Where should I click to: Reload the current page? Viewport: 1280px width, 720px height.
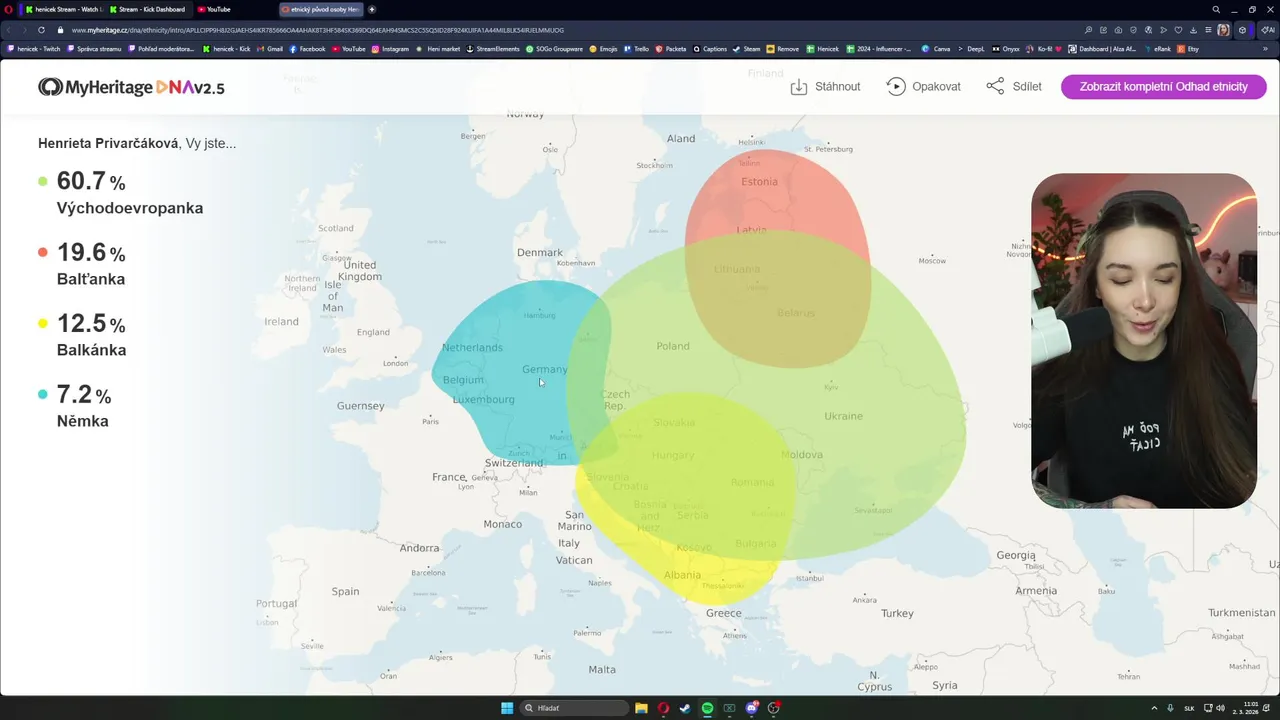(x=41, y=30)
